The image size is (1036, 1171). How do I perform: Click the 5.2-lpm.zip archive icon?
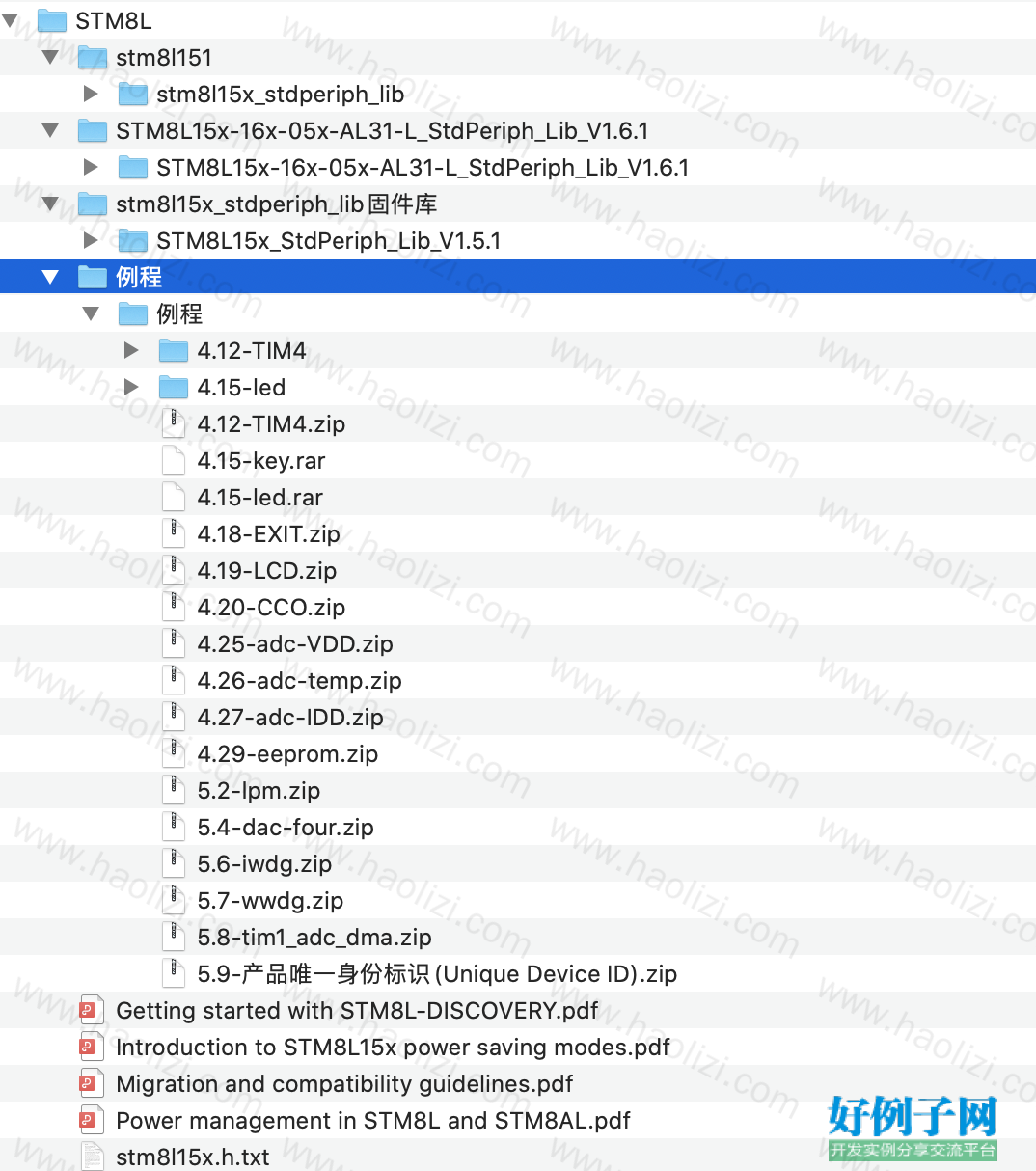click(x=174, y=790)
